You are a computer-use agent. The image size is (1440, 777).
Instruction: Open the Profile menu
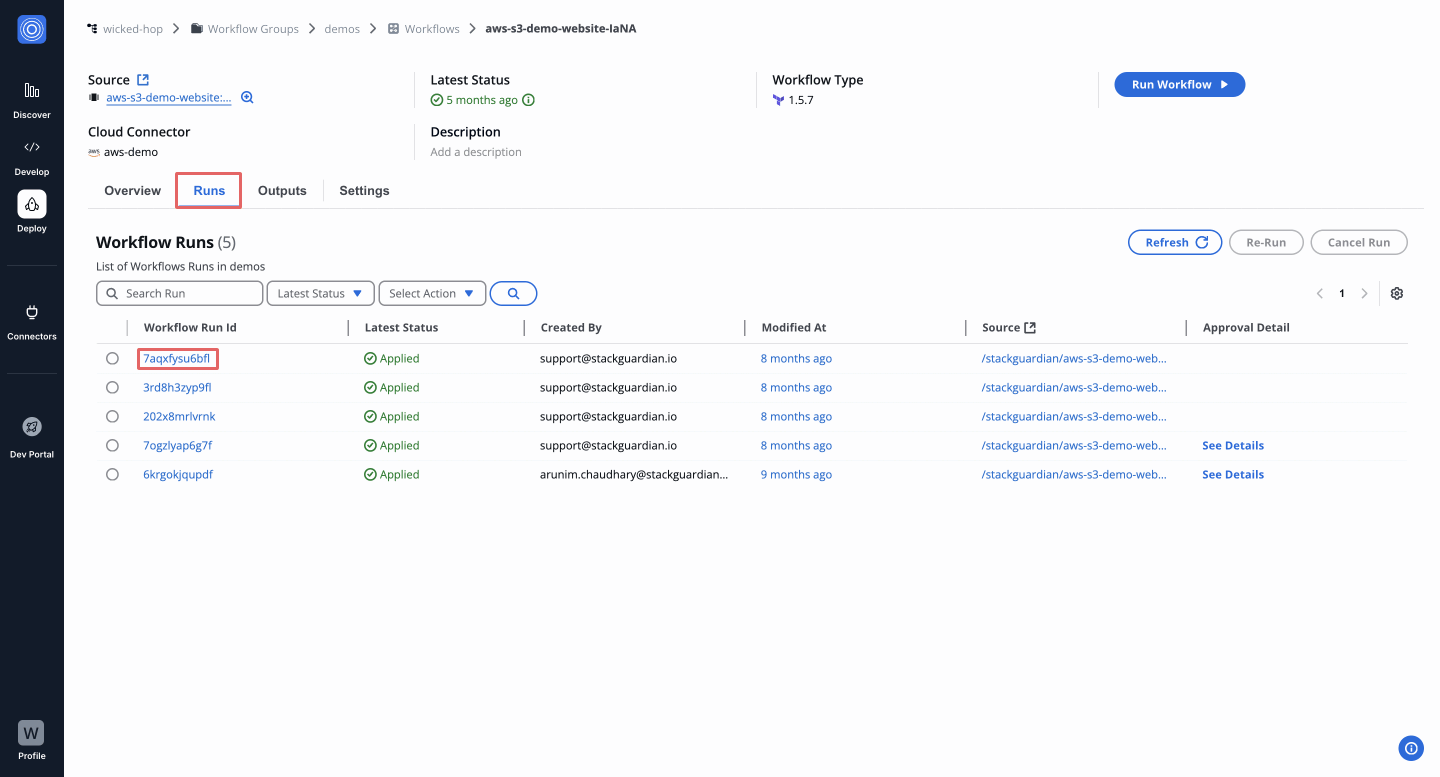click(32, 741)
